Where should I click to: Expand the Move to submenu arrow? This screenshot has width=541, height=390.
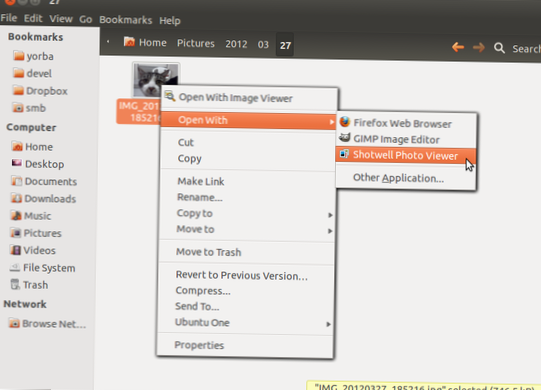[330, 231]
